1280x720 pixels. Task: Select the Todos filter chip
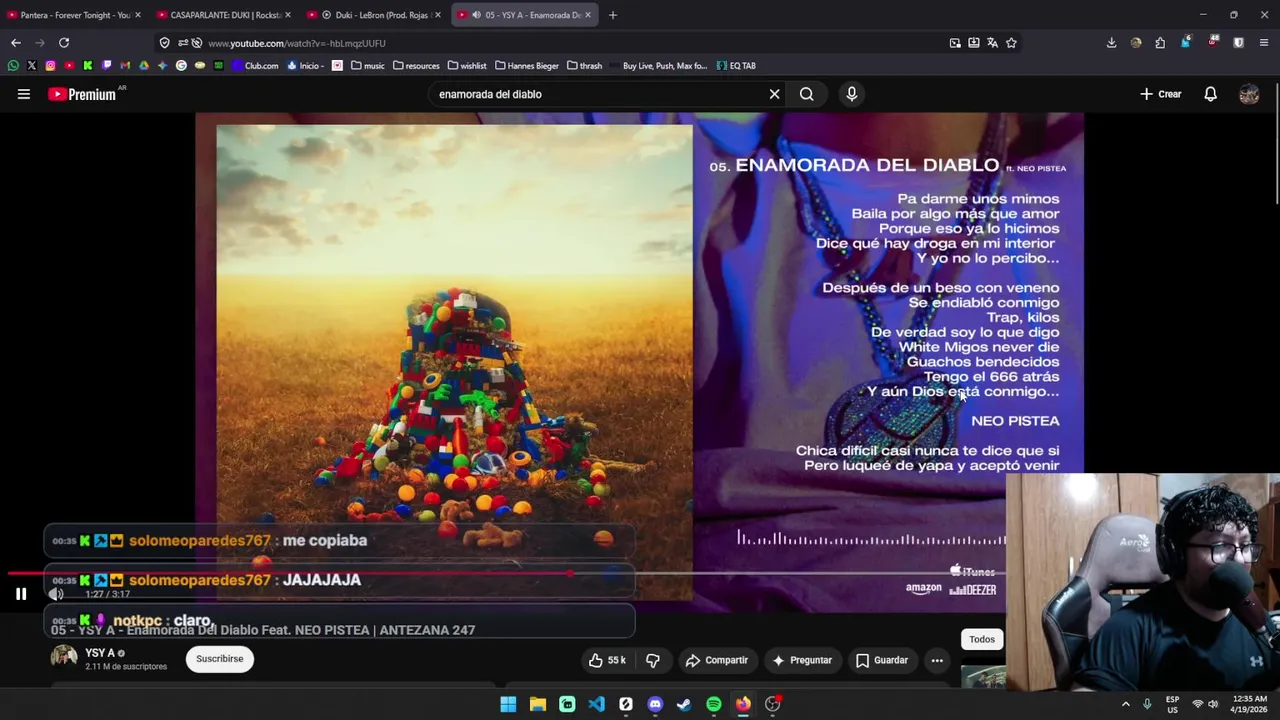[x=982, y=639]
